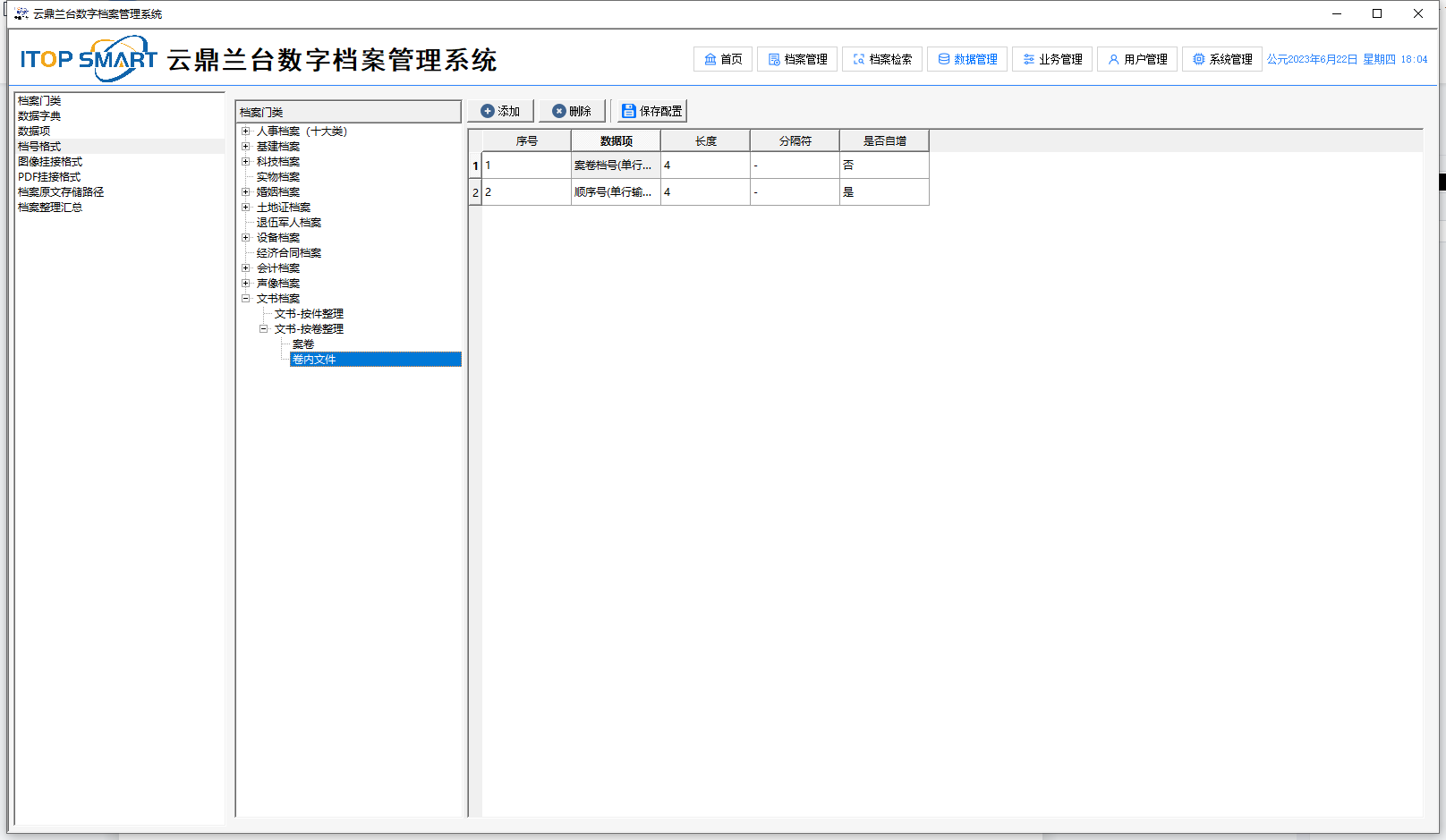Select 数据字典 in left menu

(39, 116)
